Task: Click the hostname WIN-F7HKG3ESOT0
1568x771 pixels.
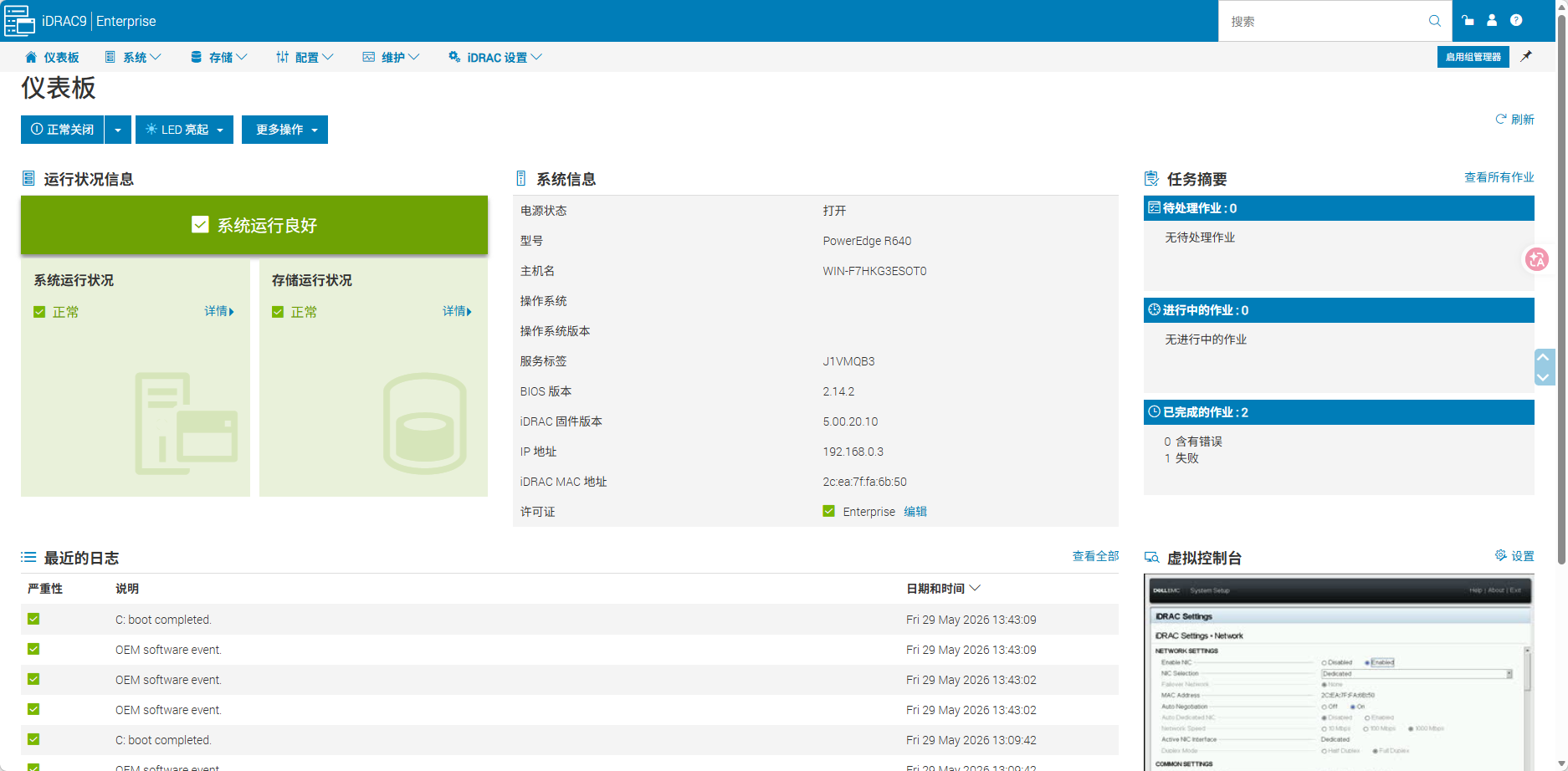Action: [x=874, y=271]
